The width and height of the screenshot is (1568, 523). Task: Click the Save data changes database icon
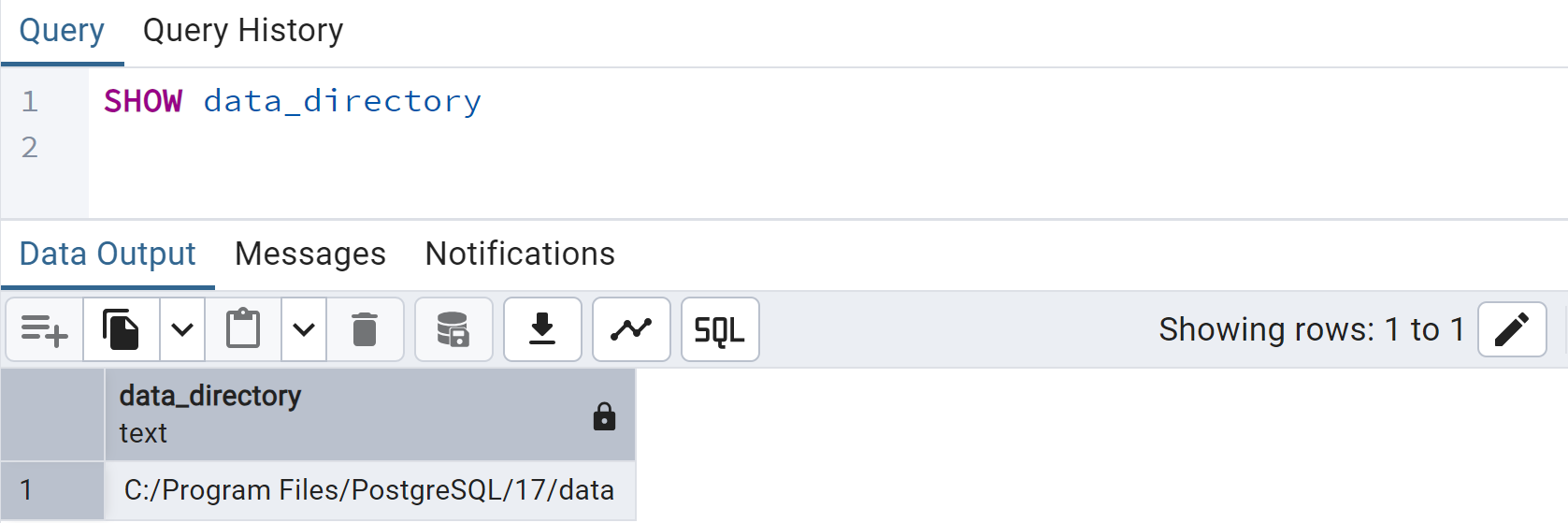[453, 329]
